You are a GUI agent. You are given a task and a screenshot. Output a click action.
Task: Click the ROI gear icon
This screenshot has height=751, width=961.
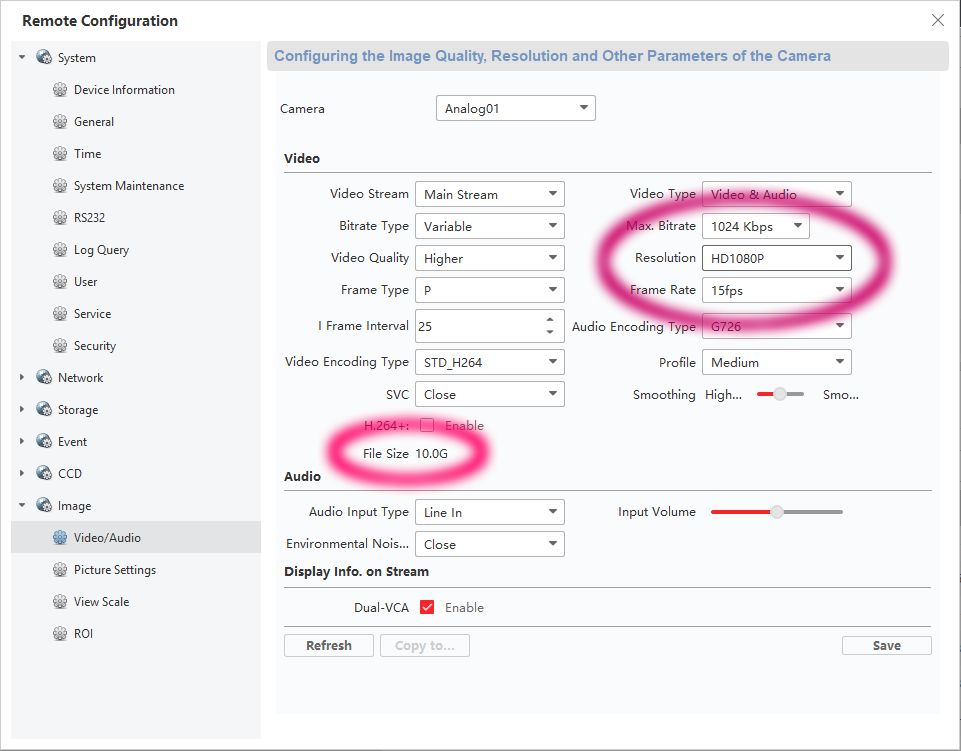(60, 634)
